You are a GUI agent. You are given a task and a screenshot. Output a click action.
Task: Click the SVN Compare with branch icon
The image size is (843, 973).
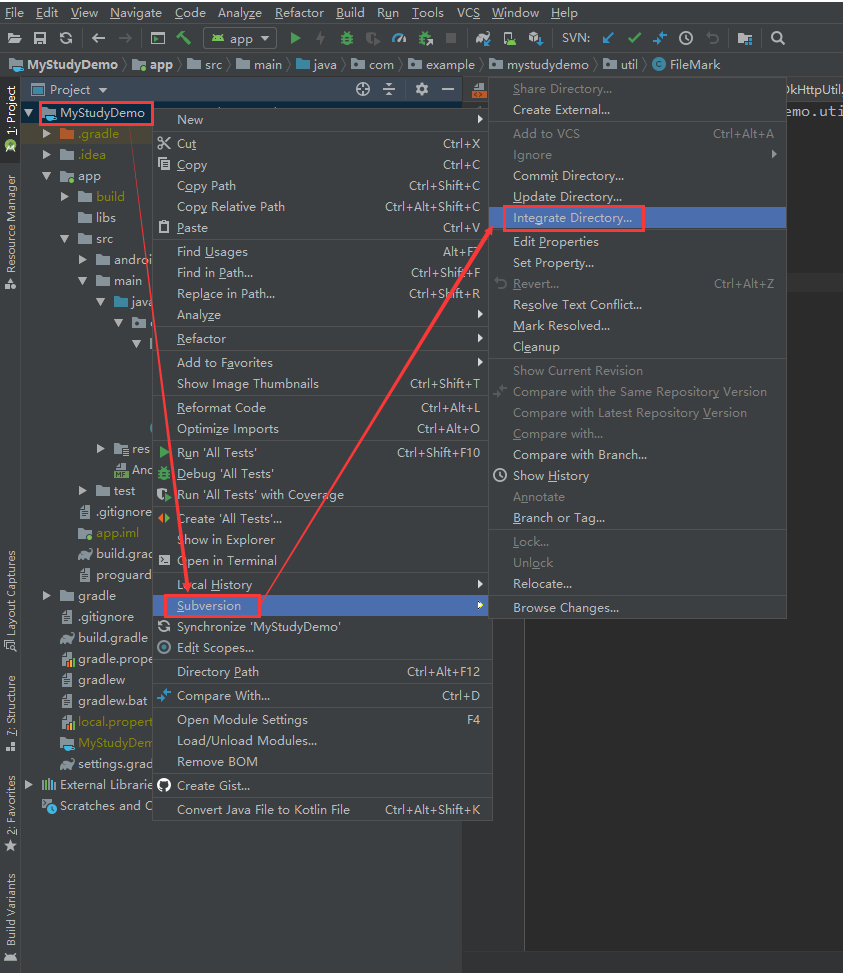click(660, 38)
